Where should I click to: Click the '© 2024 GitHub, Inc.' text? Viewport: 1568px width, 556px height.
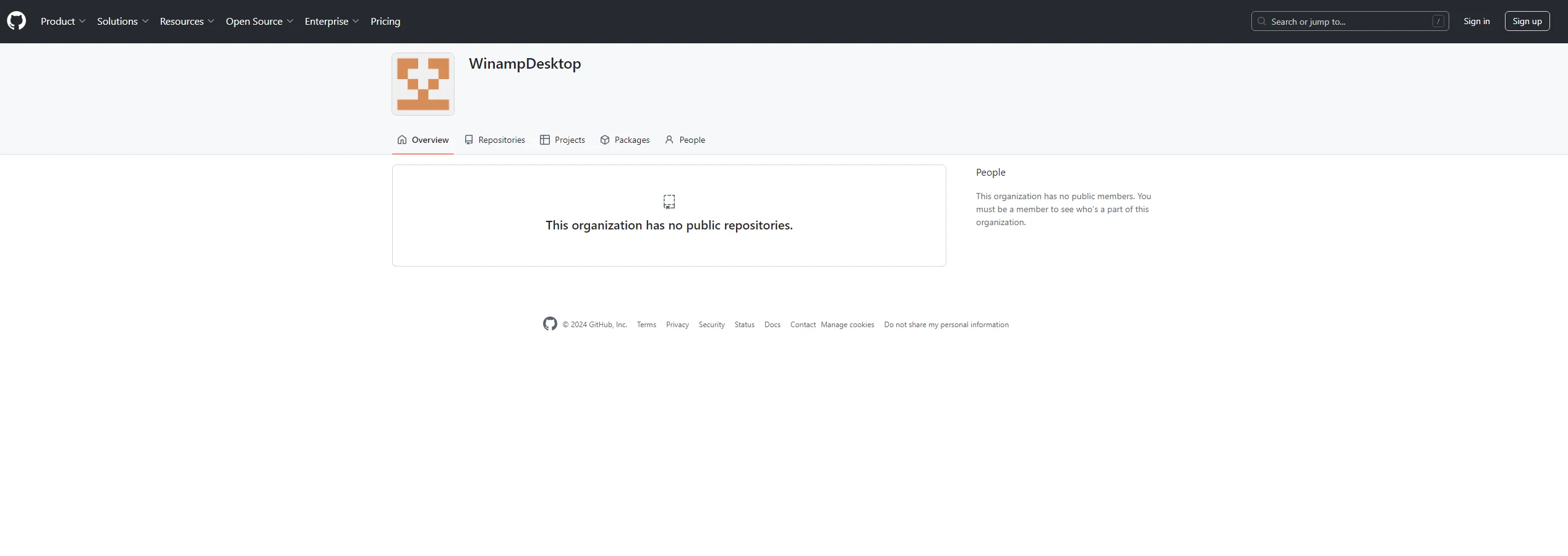tap(594, 325)
